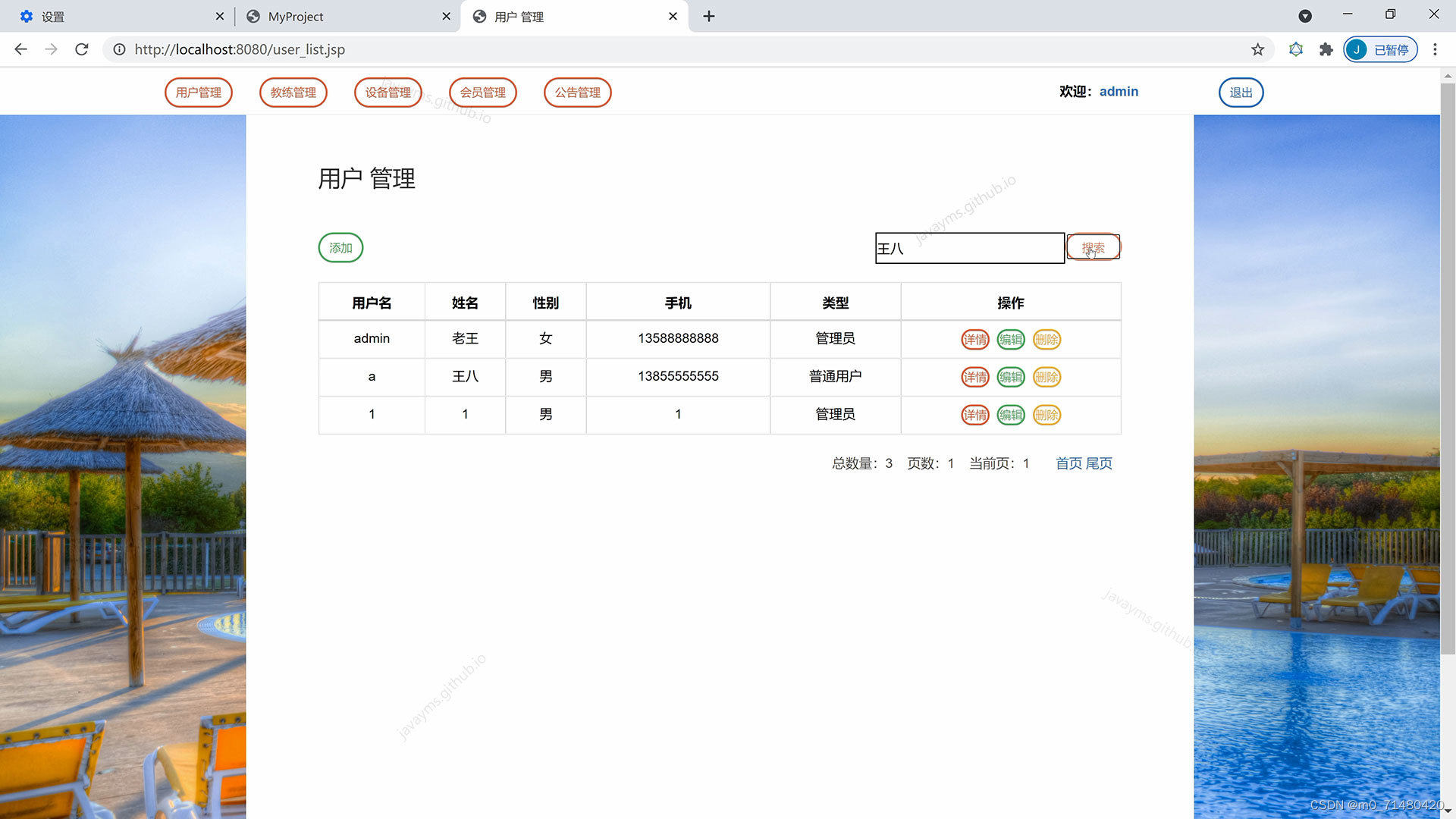Open 教练管理 in the navigation menu
This screenshot has width=1456, height=819.
(x=293, y=93)
